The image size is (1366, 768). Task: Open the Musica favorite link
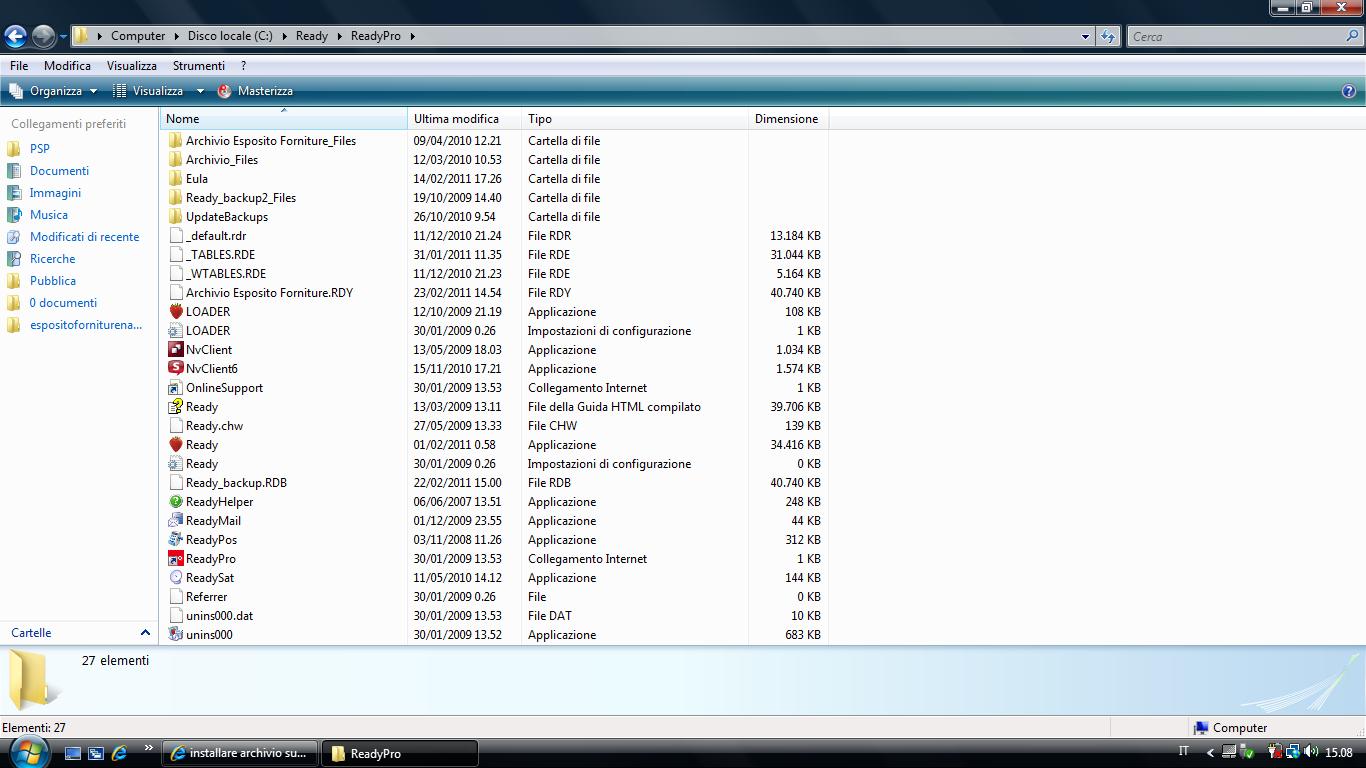(x=49, y=215)
